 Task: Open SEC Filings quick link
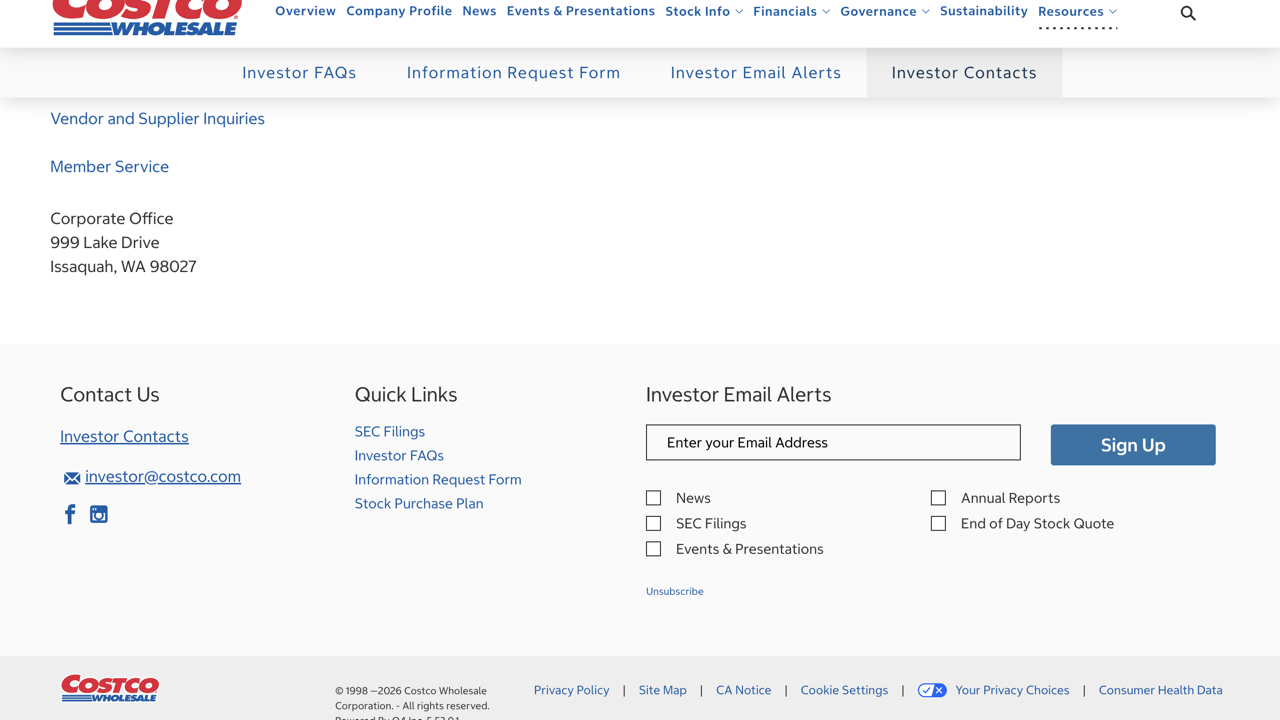[x=389, y=432]
